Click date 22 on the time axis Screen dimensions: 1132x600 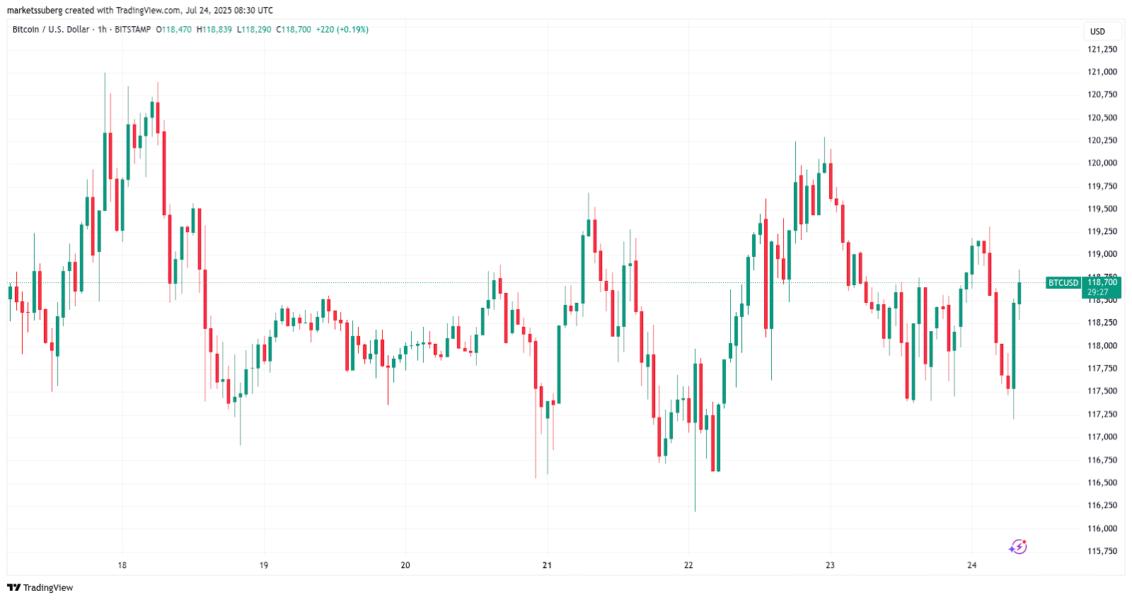(688, 565)
